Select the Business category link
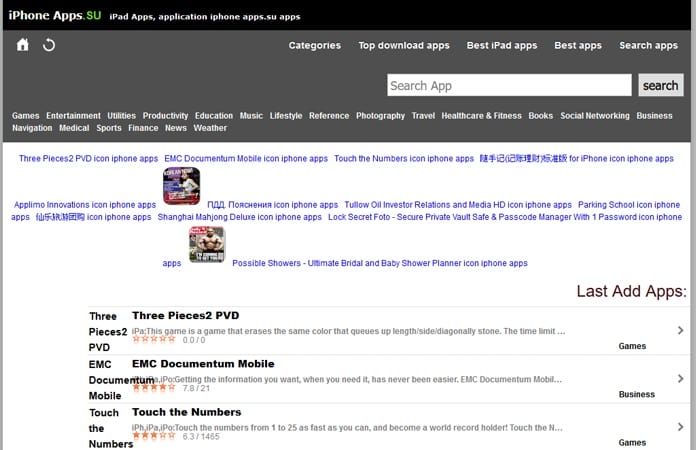Viewport: 696px width, 450px height. click(654, 116)
